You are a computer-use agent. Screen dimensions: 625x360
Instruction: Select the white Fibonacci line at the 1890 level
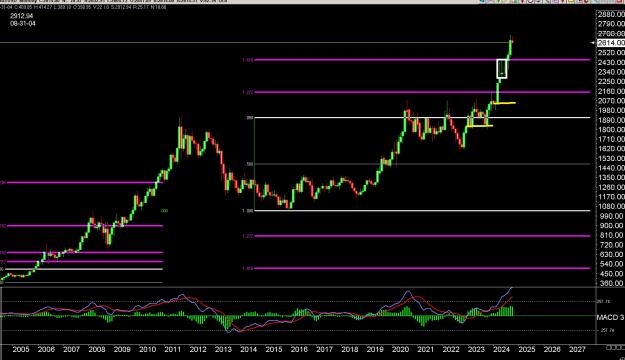coord(422,118)
